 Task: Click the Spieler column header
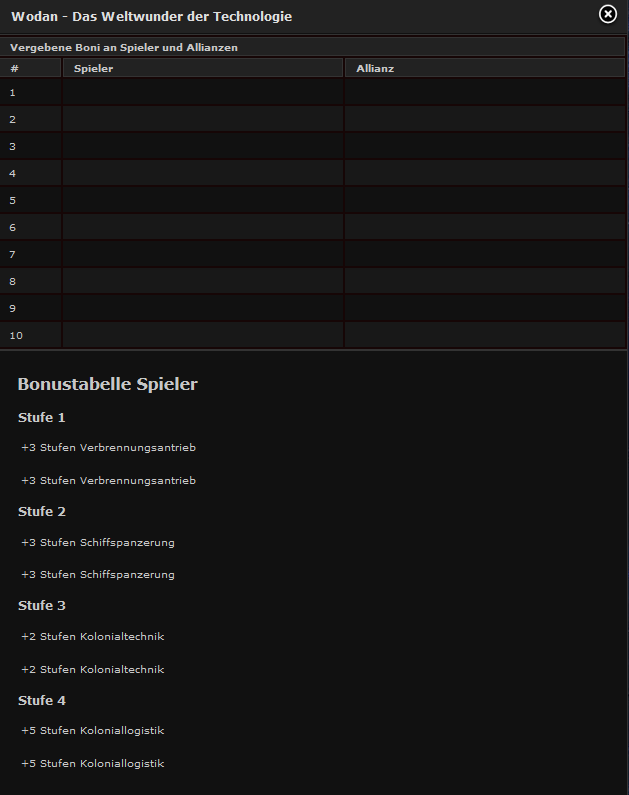click(x=203, y=68)
